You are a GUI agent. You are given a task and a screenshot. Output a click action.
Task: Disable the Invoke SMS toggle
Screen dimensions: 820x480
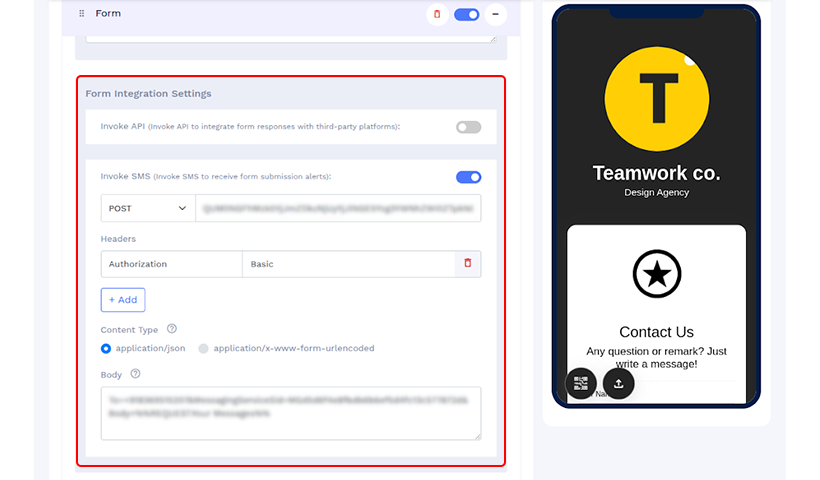[x=468, y=177]
